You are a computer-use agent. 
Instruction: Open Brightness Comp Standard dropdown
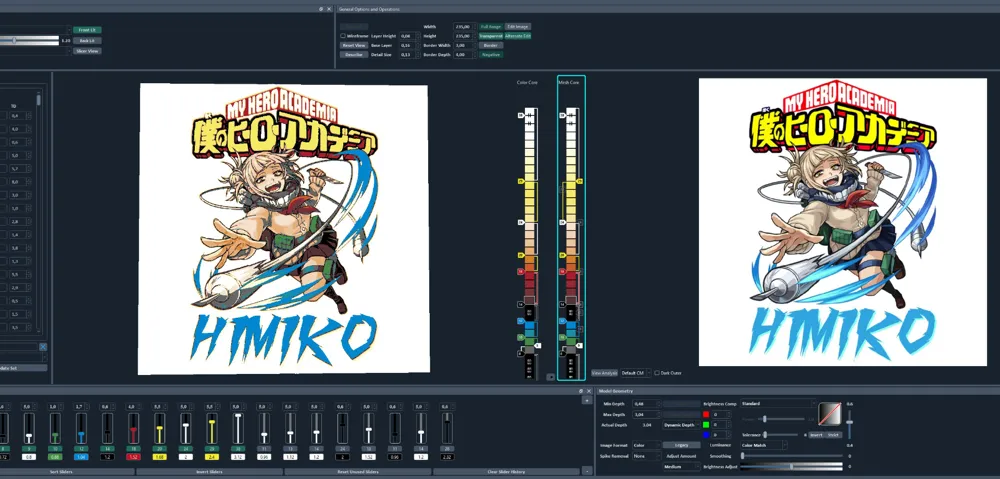pos(778,404)
